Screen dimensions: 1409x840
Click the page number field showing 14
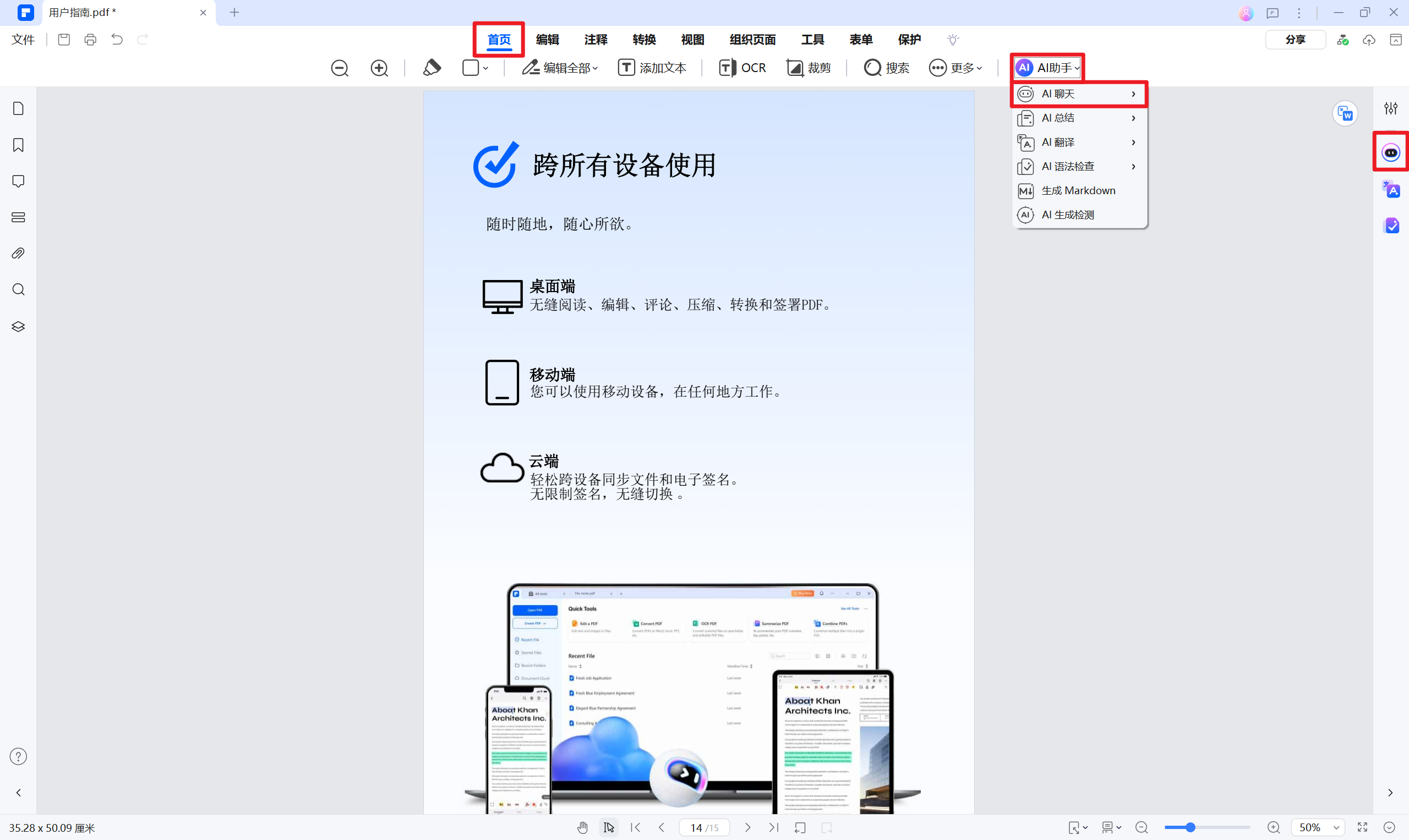[x=704, y=827]
